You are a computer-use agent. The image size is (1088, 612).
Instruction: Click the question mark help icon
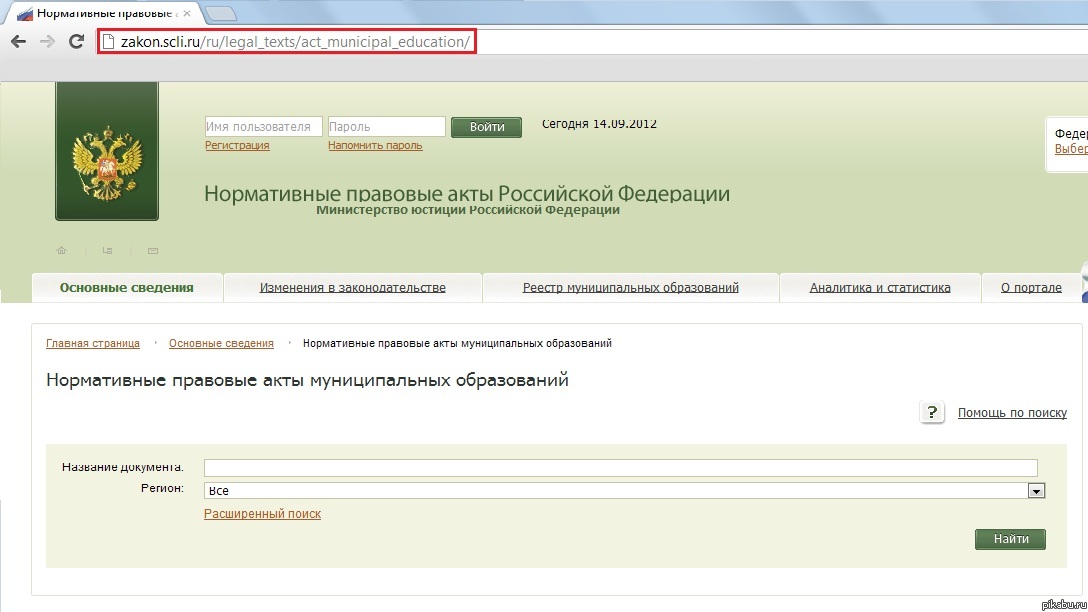[x=931, y=412]
